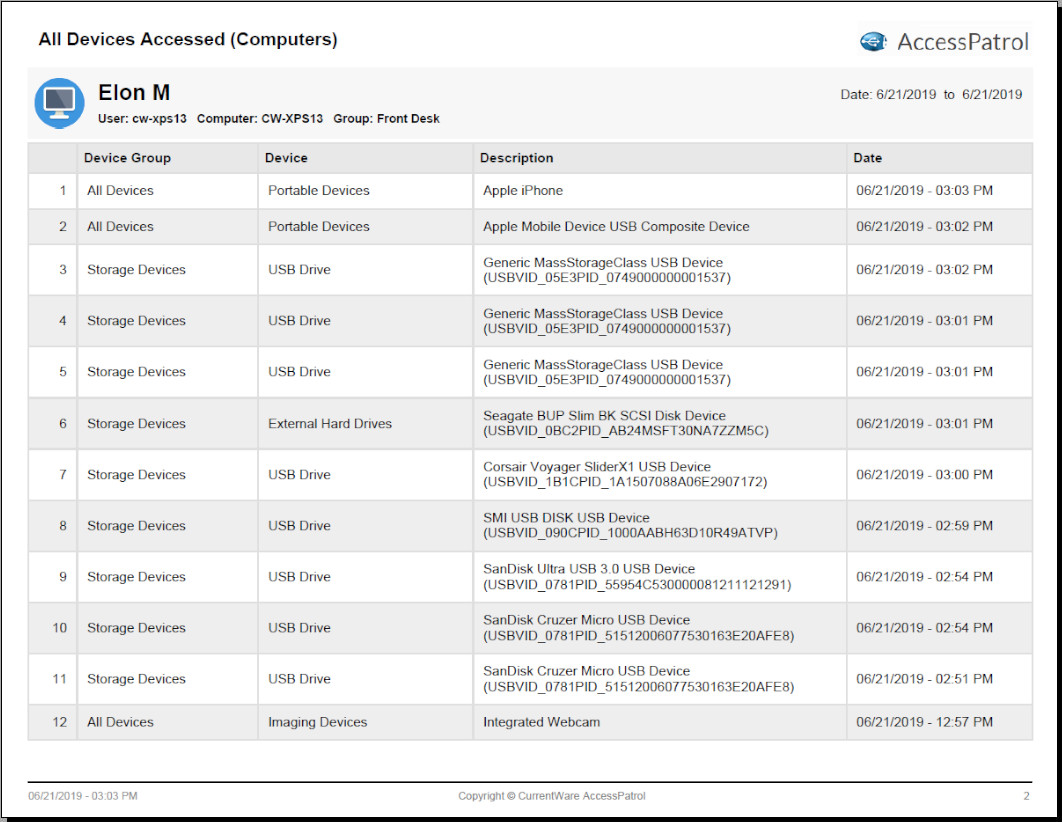Select the Description column header
This screenshot has width=1062, height=822.
516,158
